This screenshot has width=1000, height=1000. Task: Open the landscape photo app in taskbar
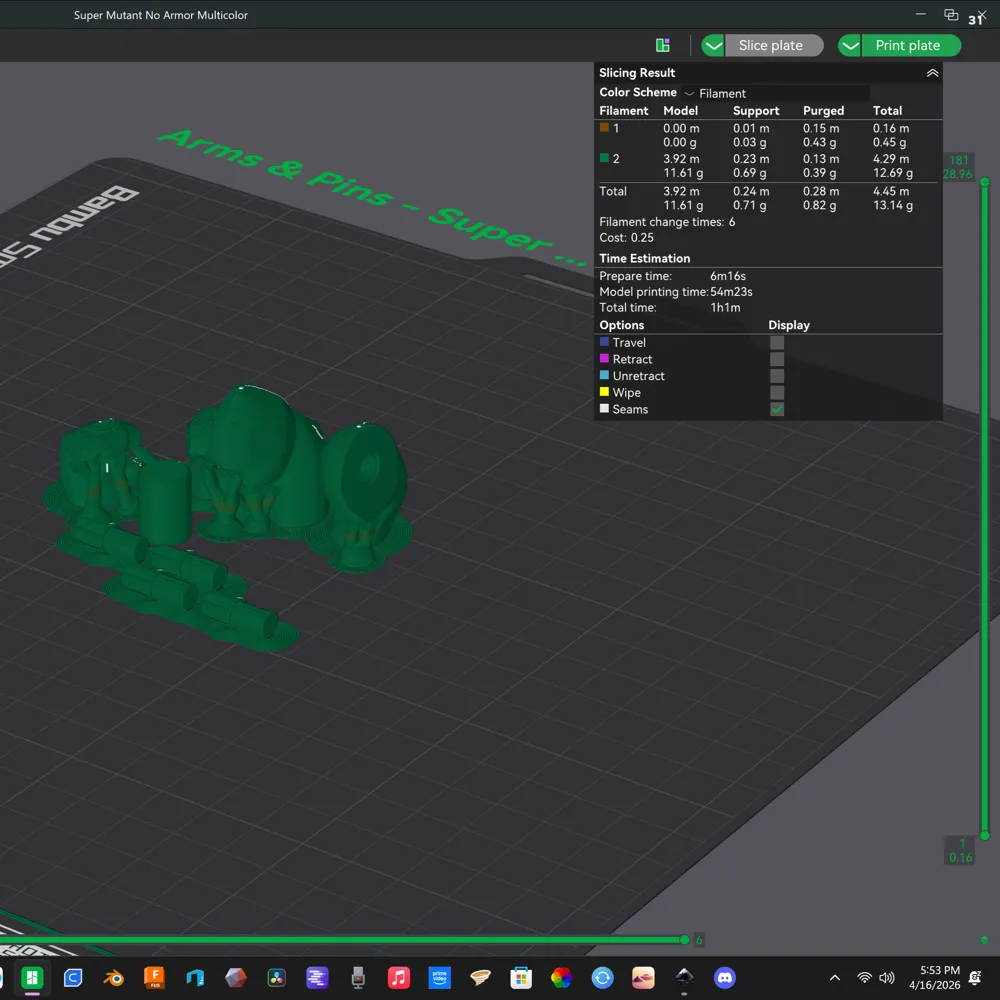(643, 977)
